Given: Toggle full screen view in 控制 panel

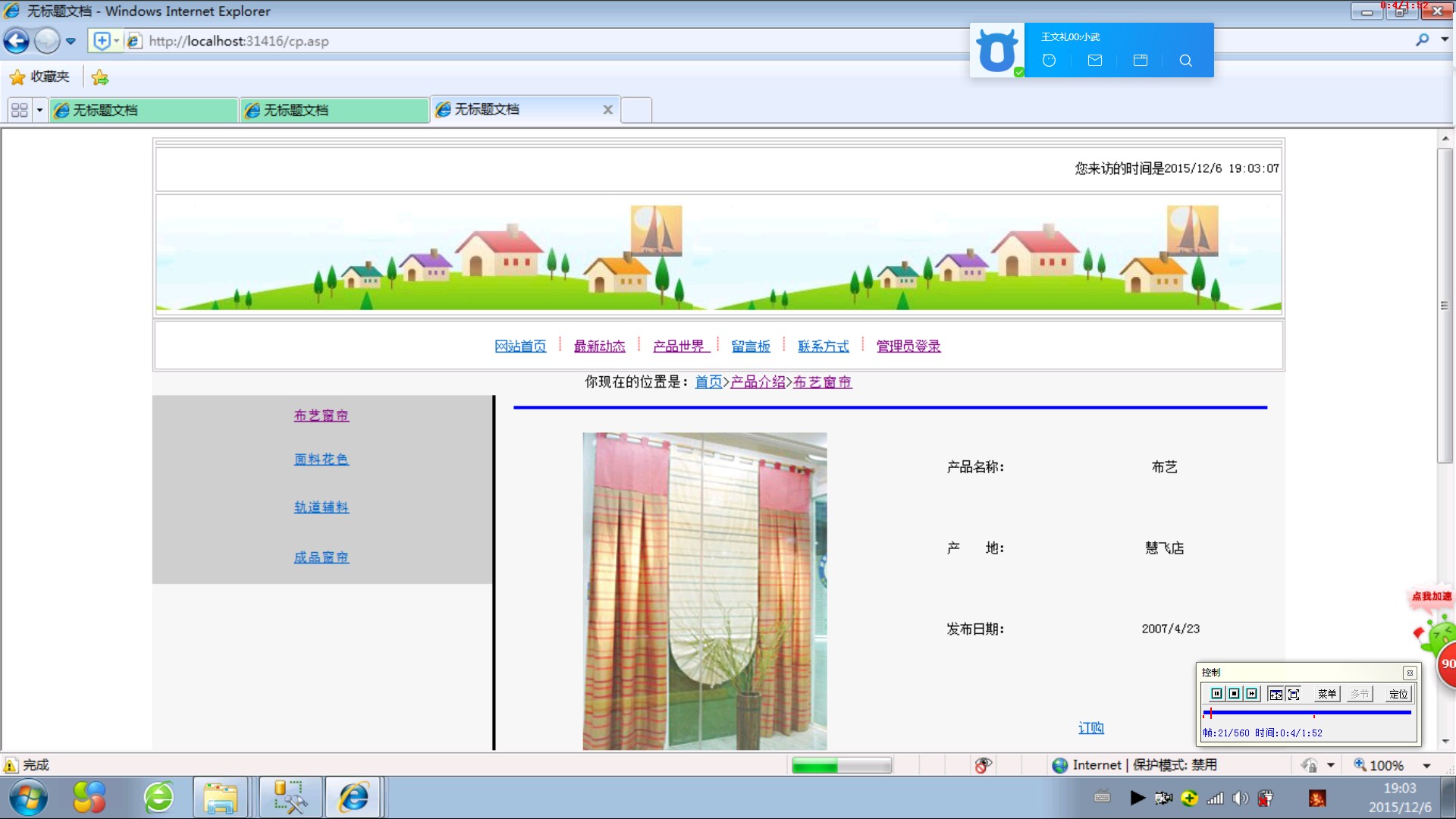Looking at the screenshot, I should [x=1294, y=694].
